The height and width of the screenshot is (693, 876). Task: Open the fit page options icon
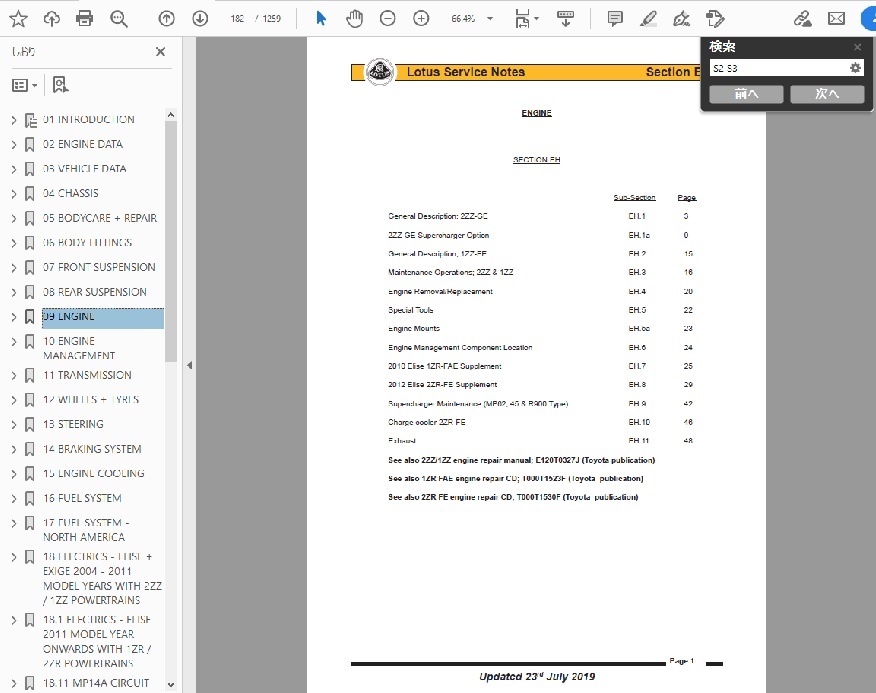(x=522, y=19)
